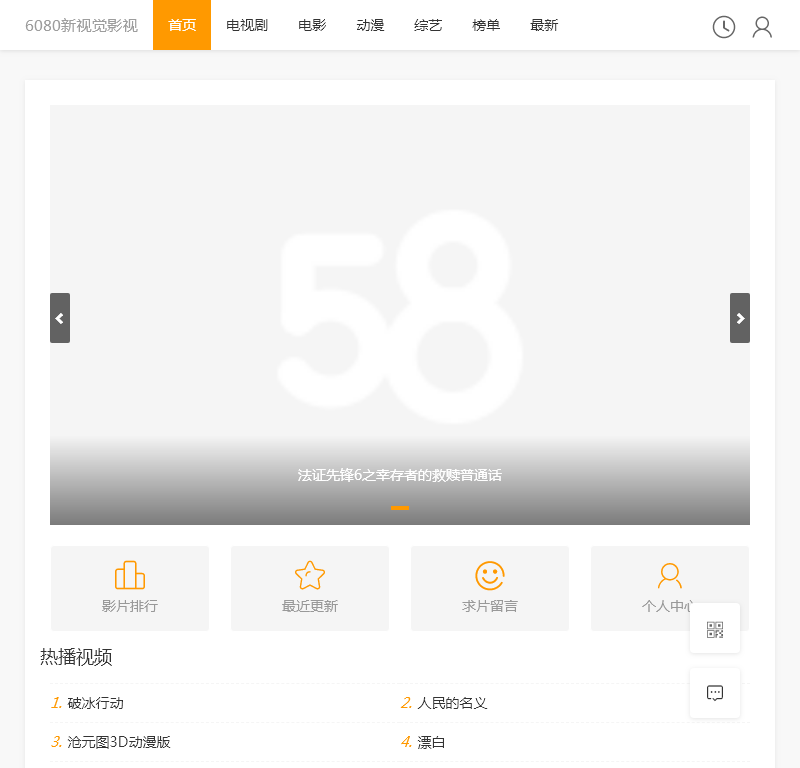The image size is (800, 768).
Task: Click the user account icon in header
Action: pos(762,27)
